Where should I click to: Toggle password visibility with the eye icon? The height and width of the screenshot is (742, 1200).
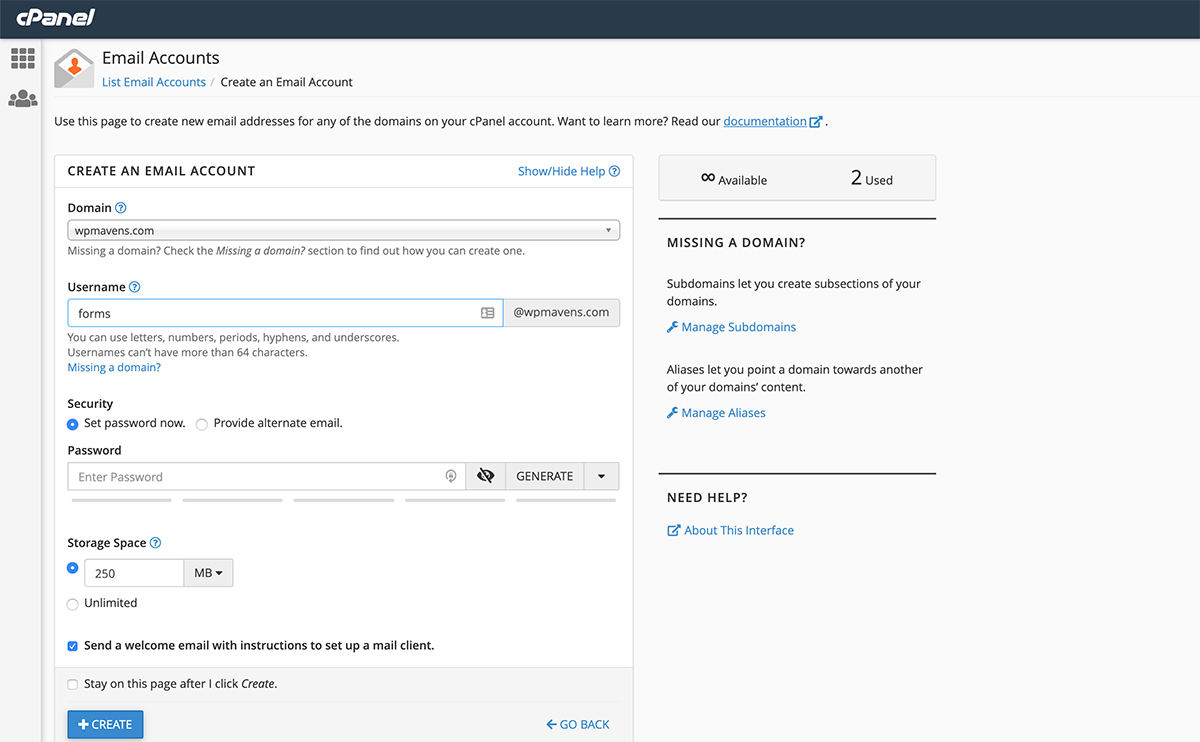(x=485, y=475)
